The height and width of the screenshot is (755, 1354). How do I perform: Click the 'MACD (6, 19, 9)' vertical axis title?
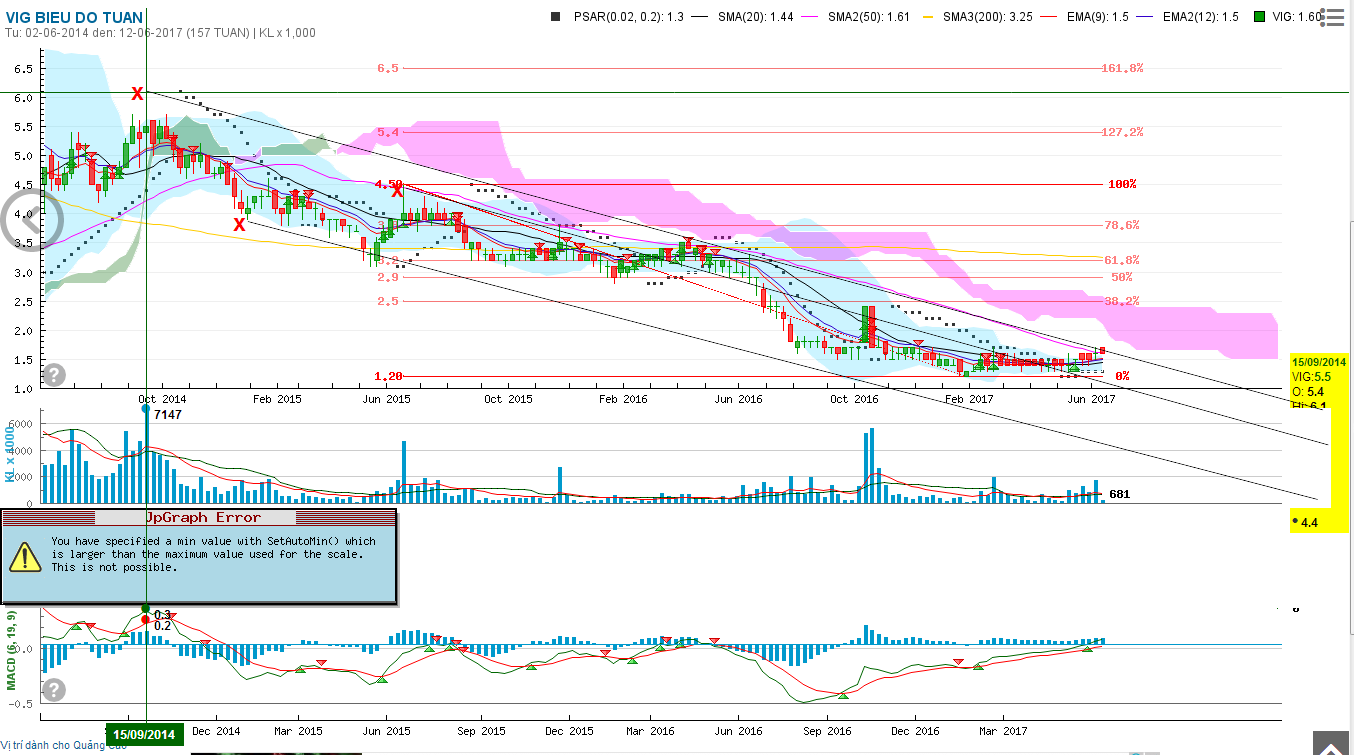(x=12, y=649)
